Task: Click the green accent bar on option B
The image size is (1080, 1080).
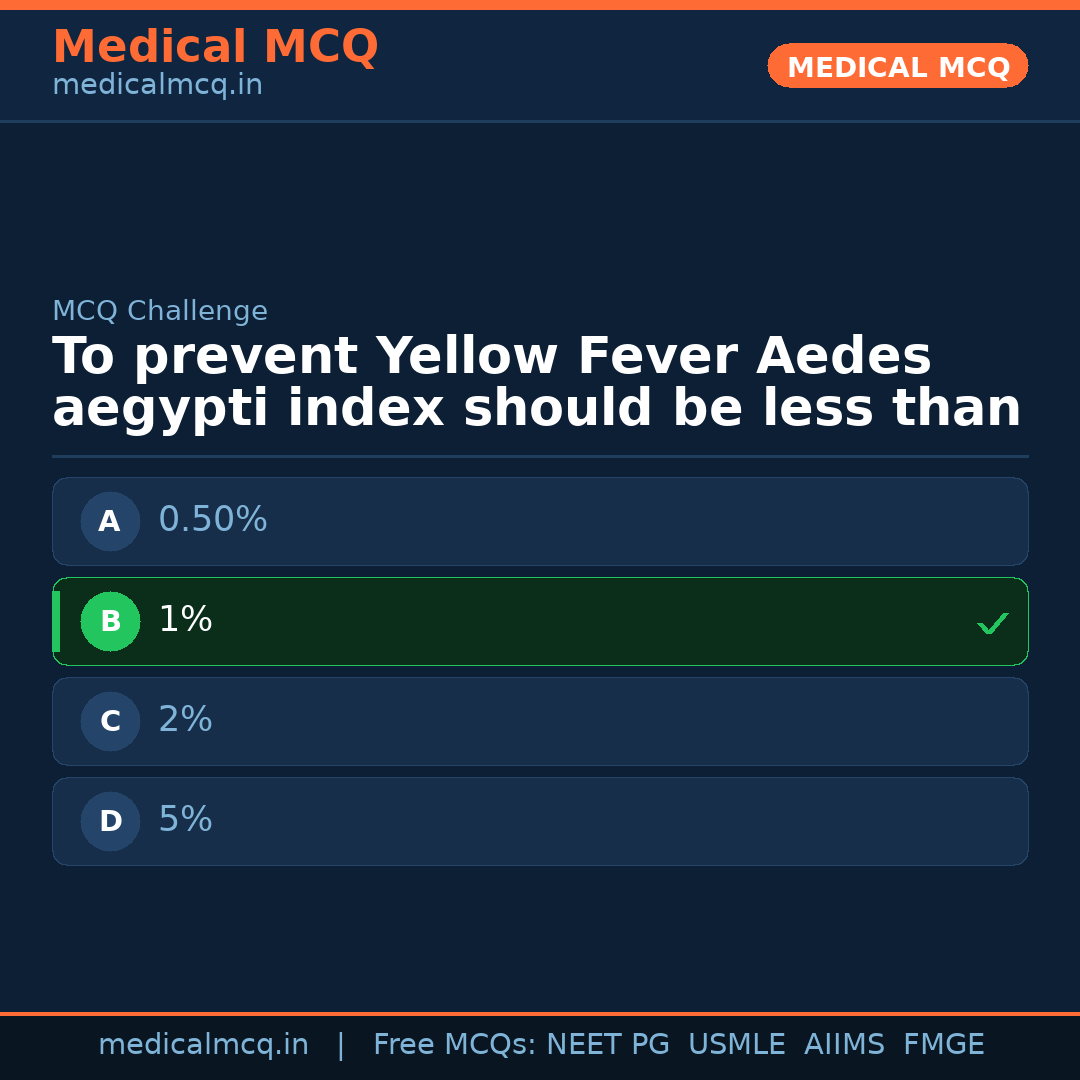Action: [56, 621]
